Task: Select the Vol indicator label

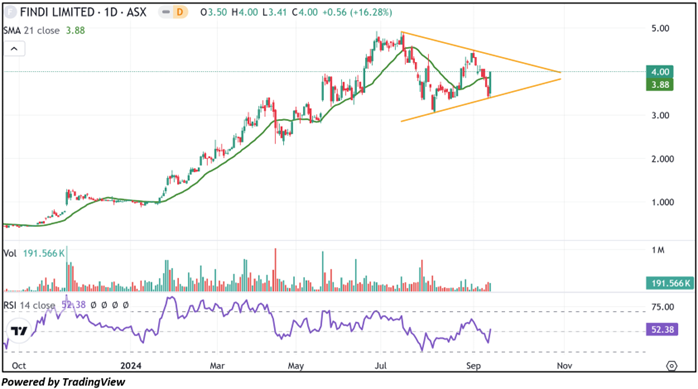Action: pyautogui.click(x=10, y=253)
